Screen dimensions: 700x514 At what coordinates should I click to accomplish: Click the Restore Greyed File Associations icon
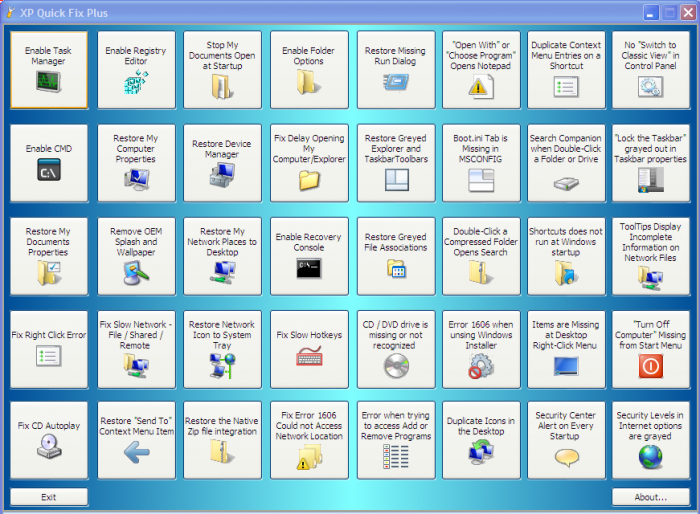point(396,268)
